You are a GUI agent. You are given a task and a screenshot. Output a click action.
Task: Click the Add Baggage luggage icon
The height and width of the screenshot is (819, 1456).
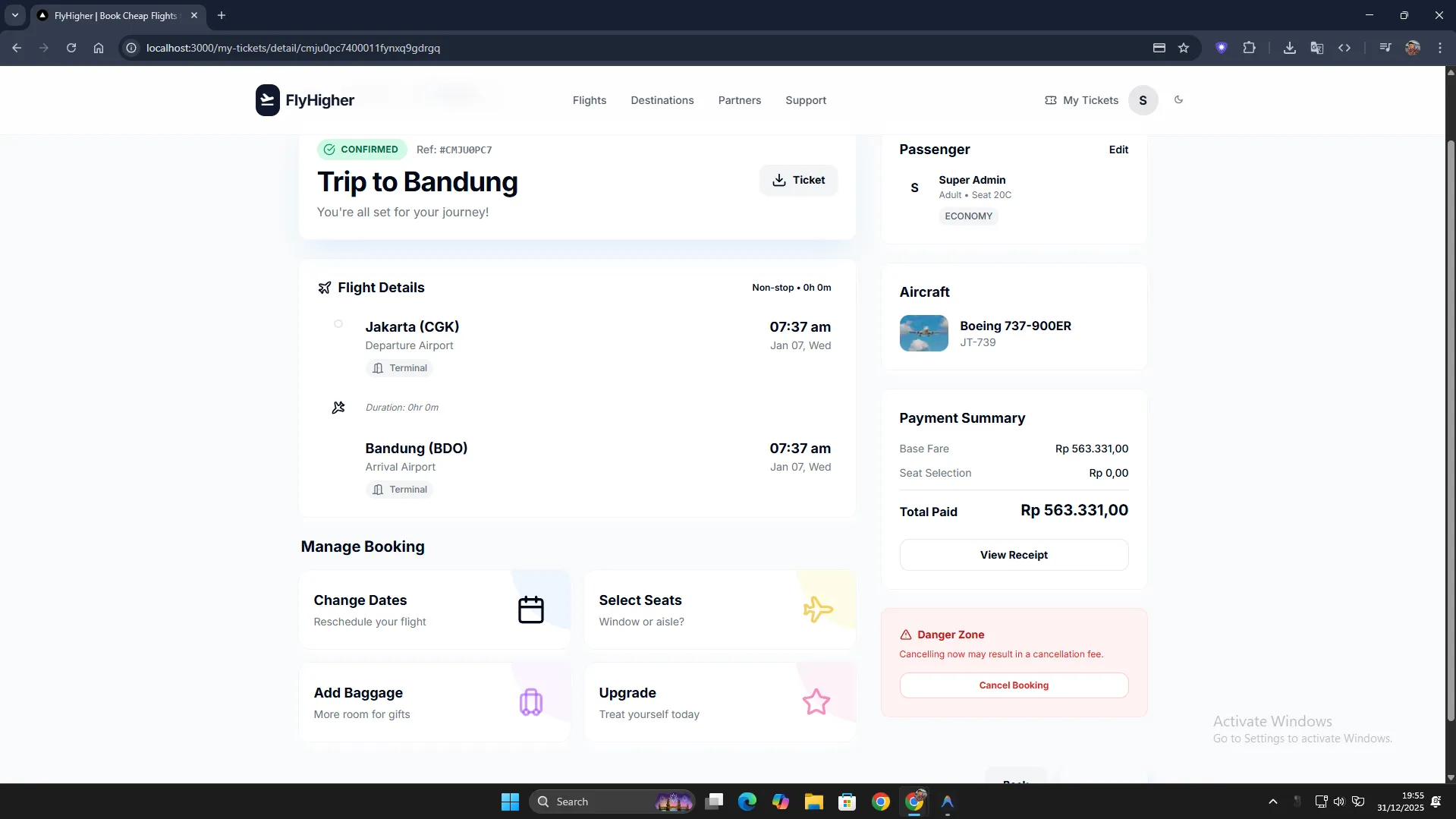click(x=530, y=702)
